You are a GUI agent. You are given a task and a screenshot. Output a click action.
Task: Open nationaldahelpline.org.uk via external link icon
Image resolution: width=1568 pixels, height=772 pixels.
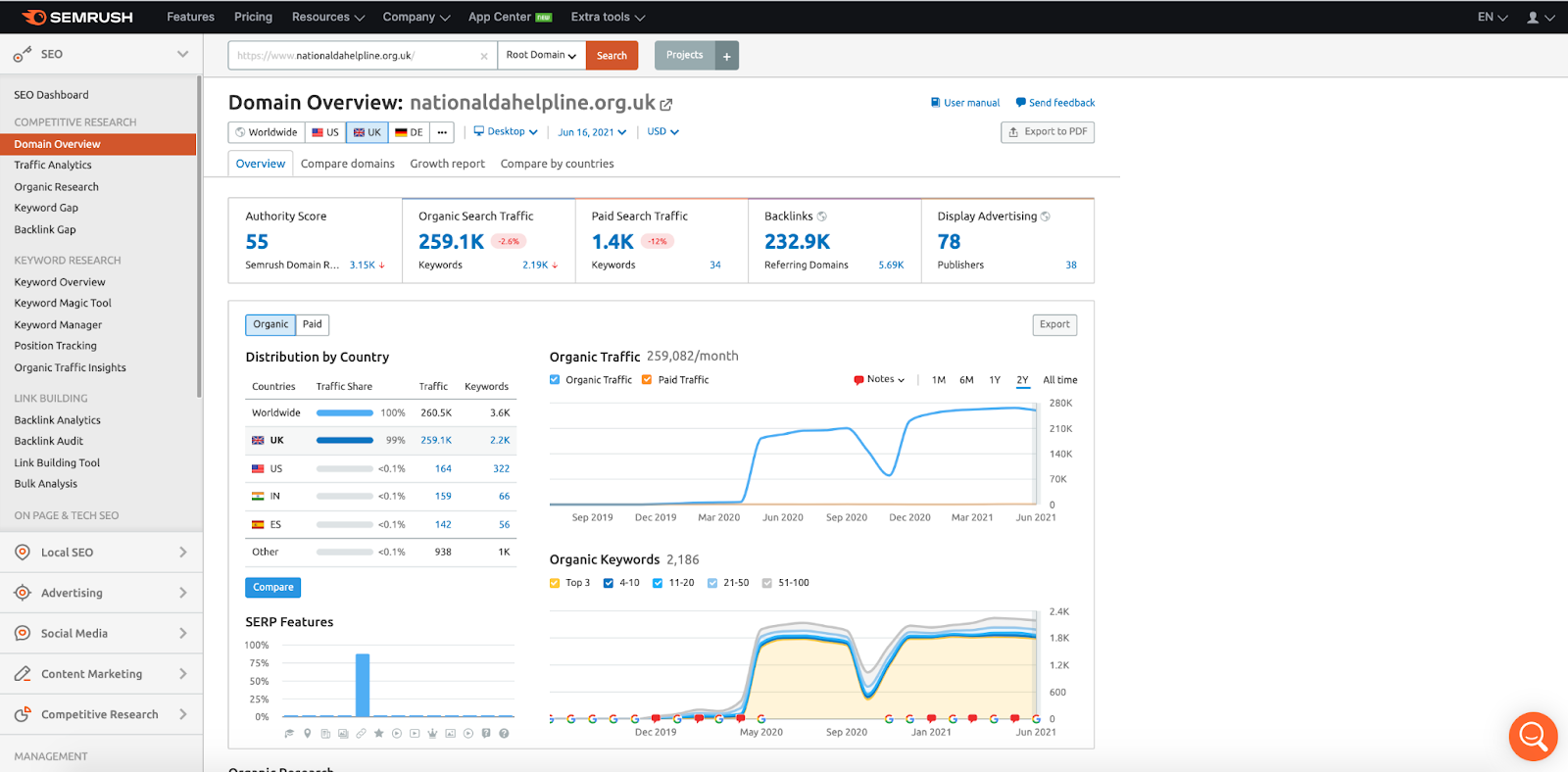pos(666,104)
